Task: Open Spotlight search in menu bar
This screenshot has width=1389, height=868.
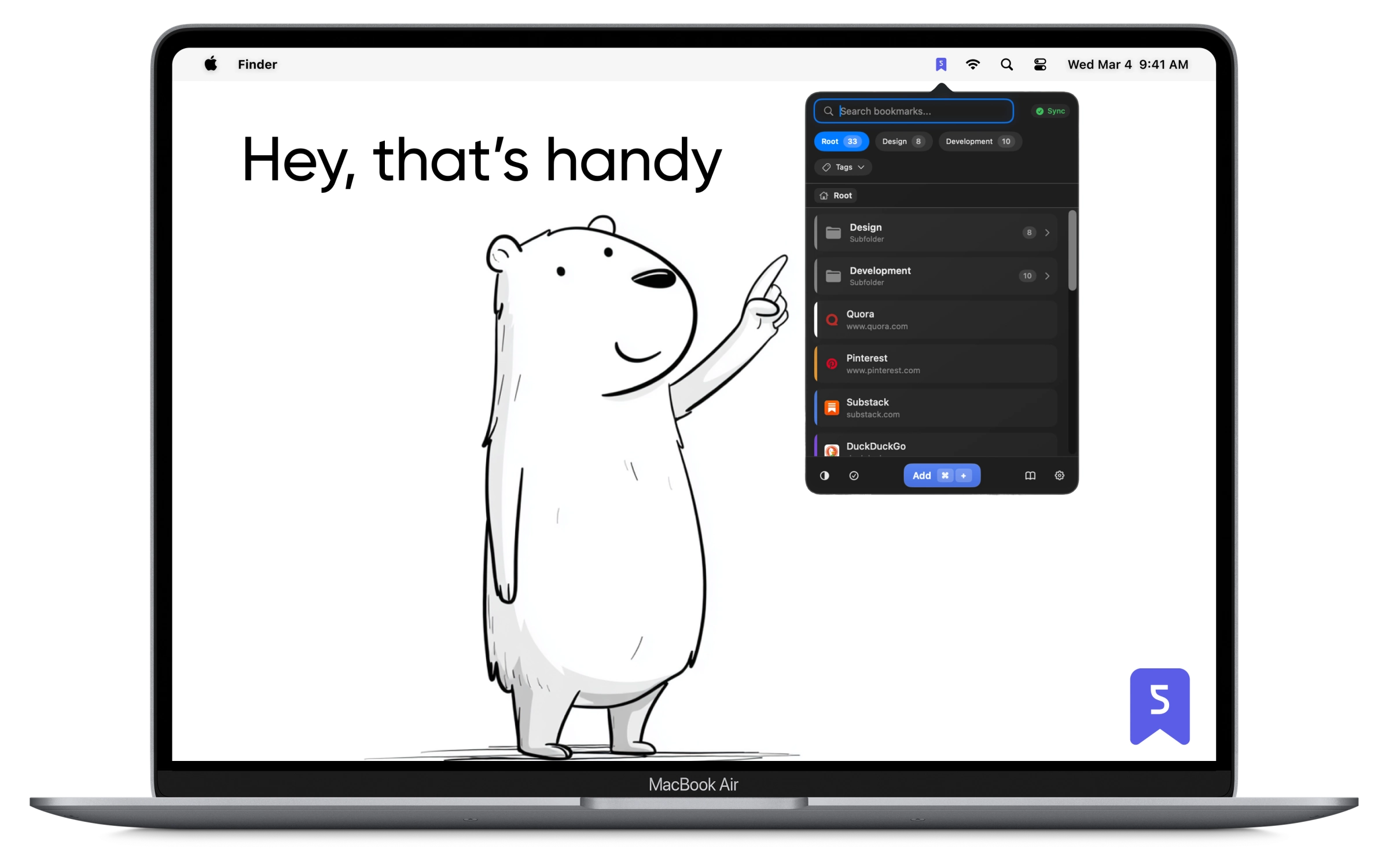Action: [x=1006, y=64]
